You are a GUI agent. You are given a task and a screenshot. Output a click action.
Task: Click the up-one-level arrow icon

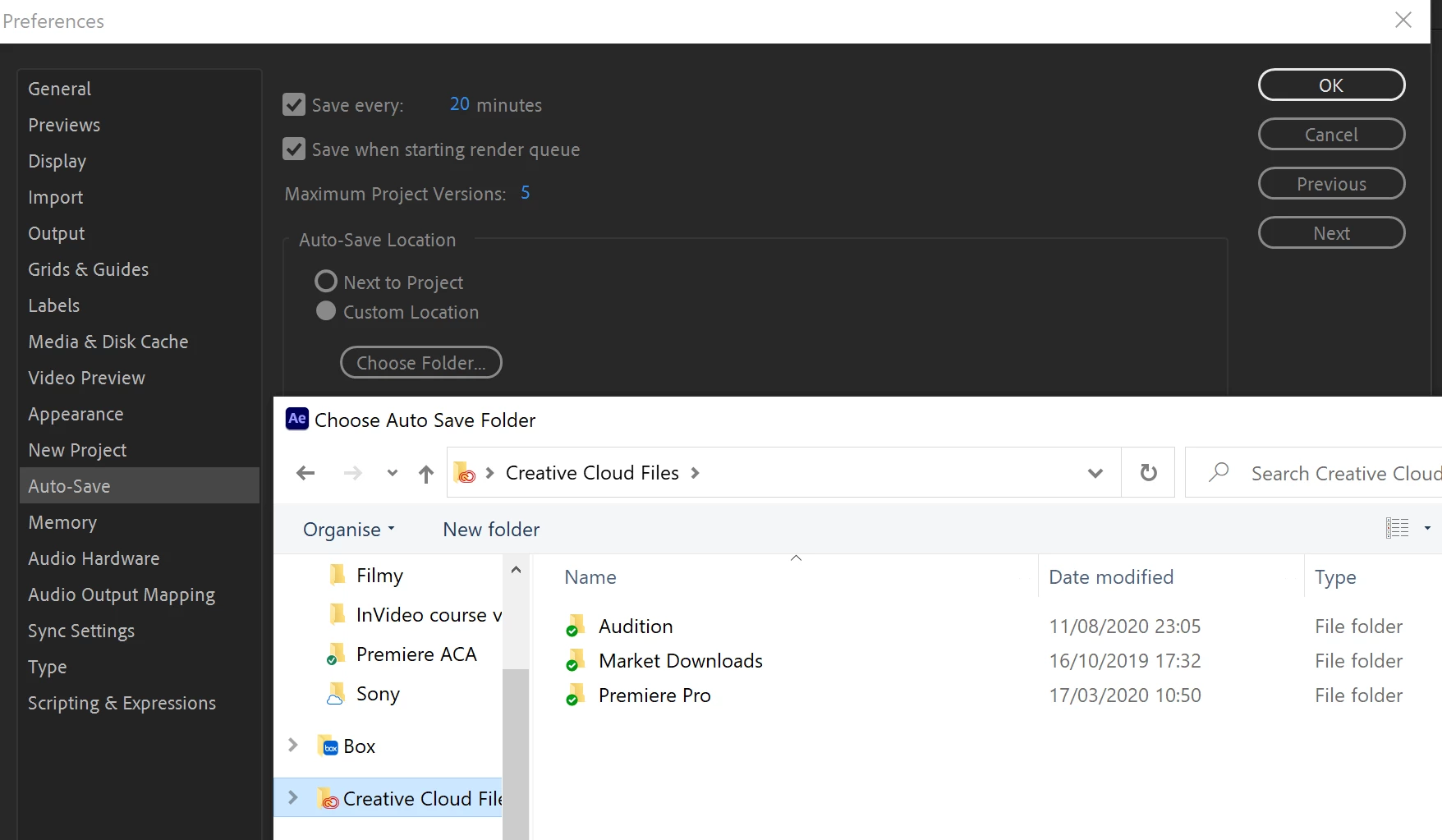(x=425, y=474)
